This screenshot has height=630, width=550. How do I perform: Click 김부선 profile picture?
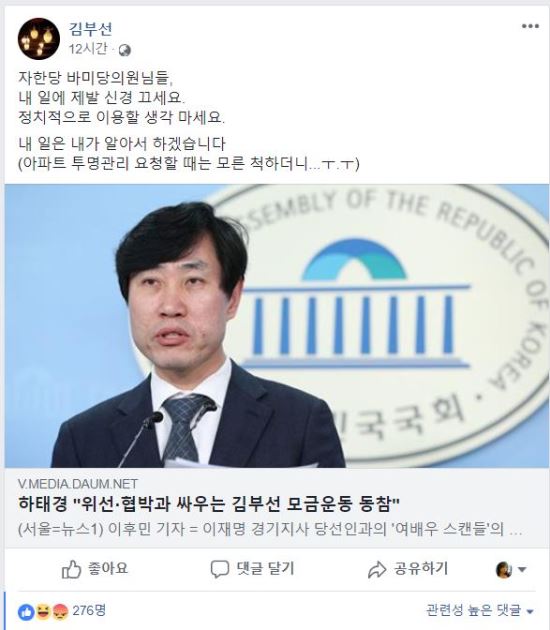point(39,39)
